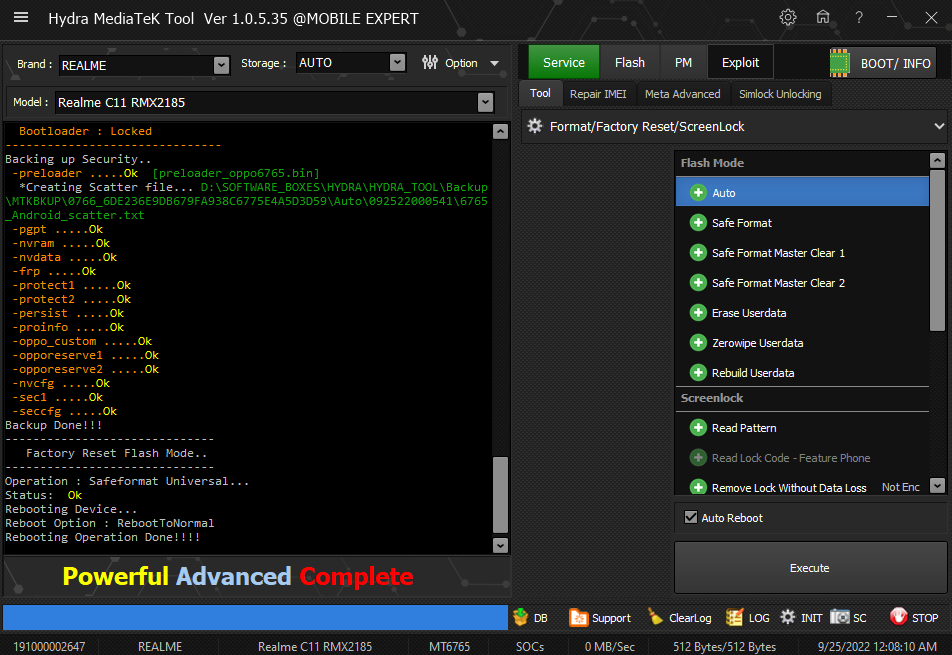Click plus icon beside Rebuild Userdata

[698, 373]
